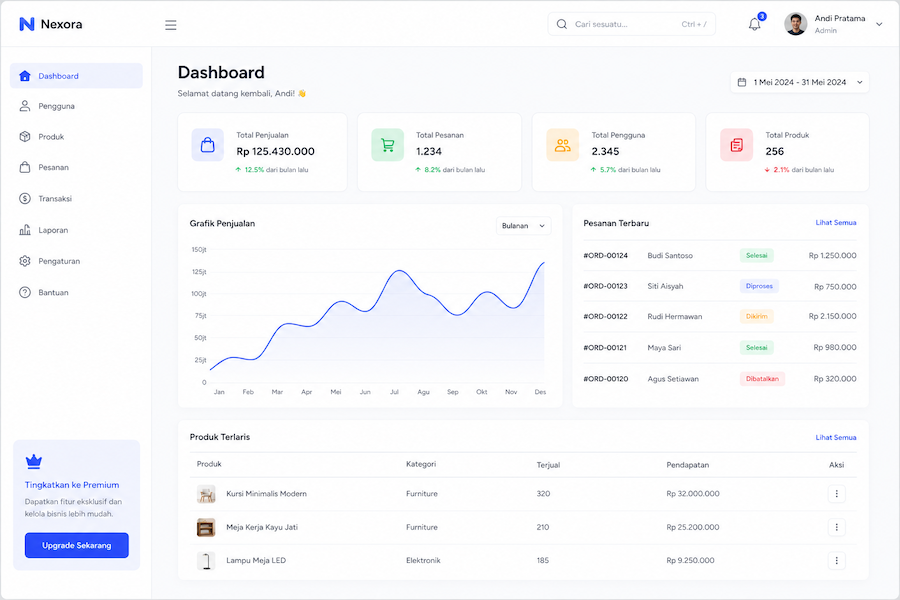
Task: Open the notification bell
Action: point(754,24)
